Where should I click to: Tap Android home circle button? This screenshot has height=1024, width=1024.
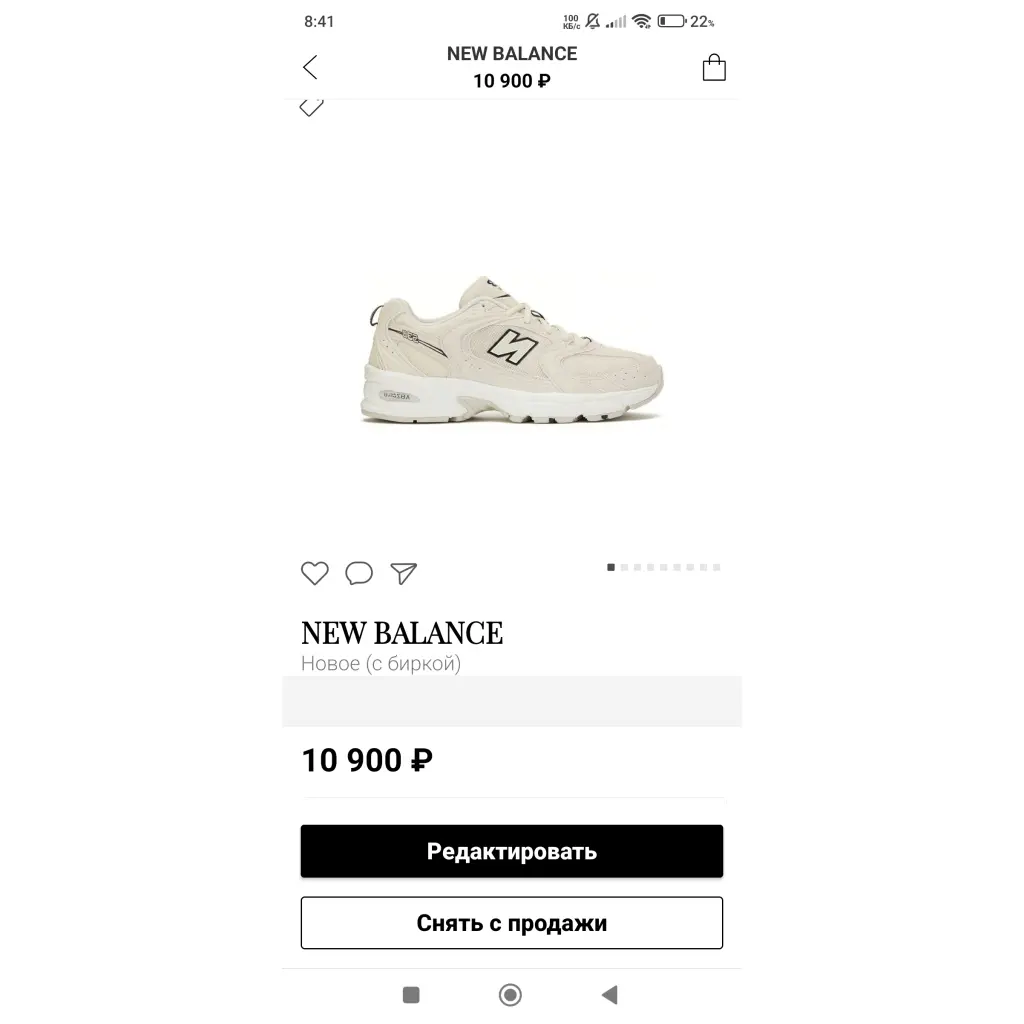point(510,995)
